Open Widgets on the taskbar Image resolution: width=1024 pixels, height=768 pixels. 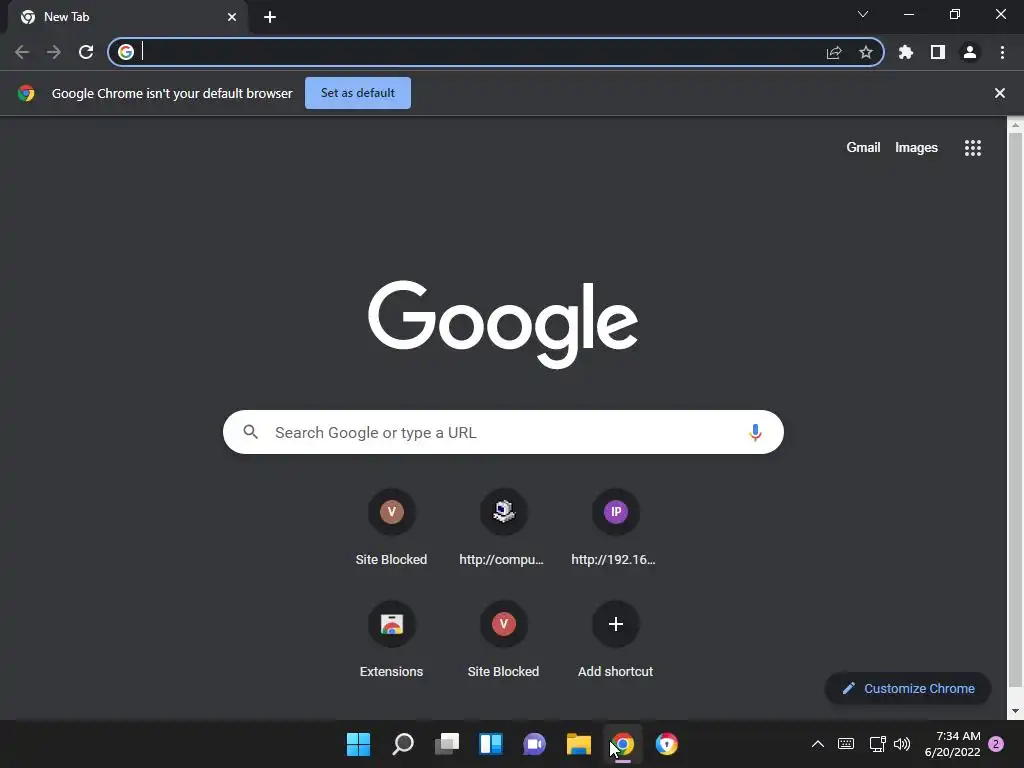point(490,744)
